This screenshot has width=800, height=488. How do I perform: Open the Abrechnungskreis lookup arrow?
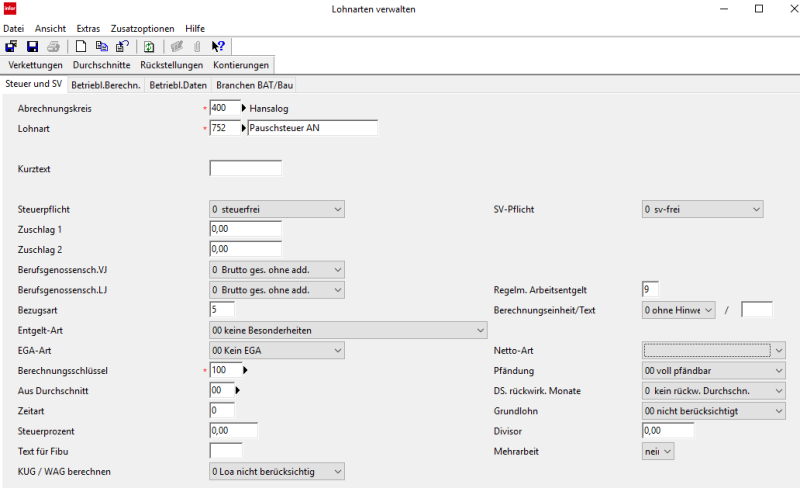244,108
